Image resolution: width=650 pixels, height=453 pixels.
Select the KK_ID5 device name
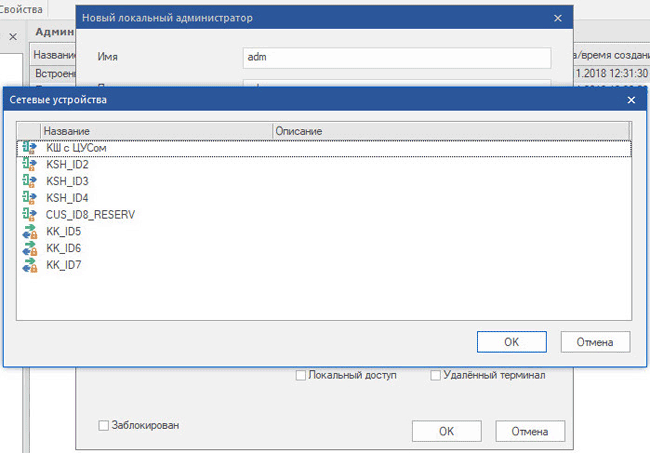(x=63, y=231)
